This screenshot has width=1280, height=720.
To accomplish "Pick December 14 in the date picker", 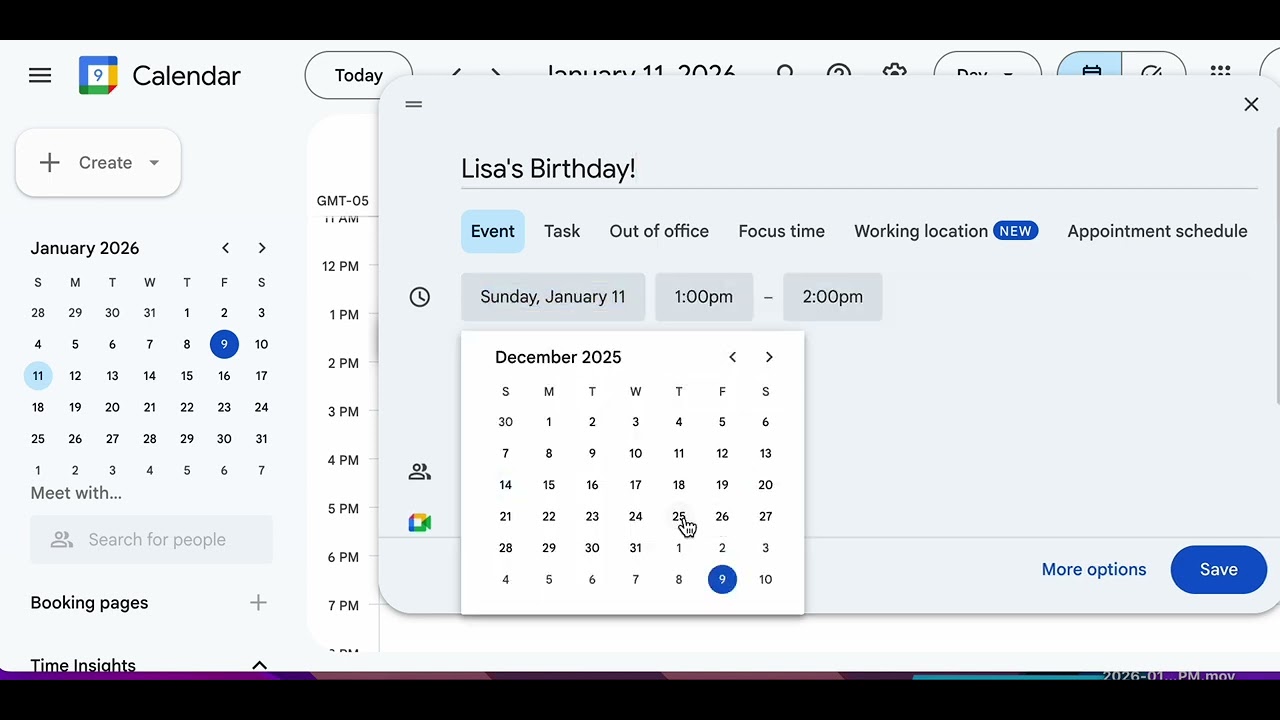I will click(x=506, y=485).
